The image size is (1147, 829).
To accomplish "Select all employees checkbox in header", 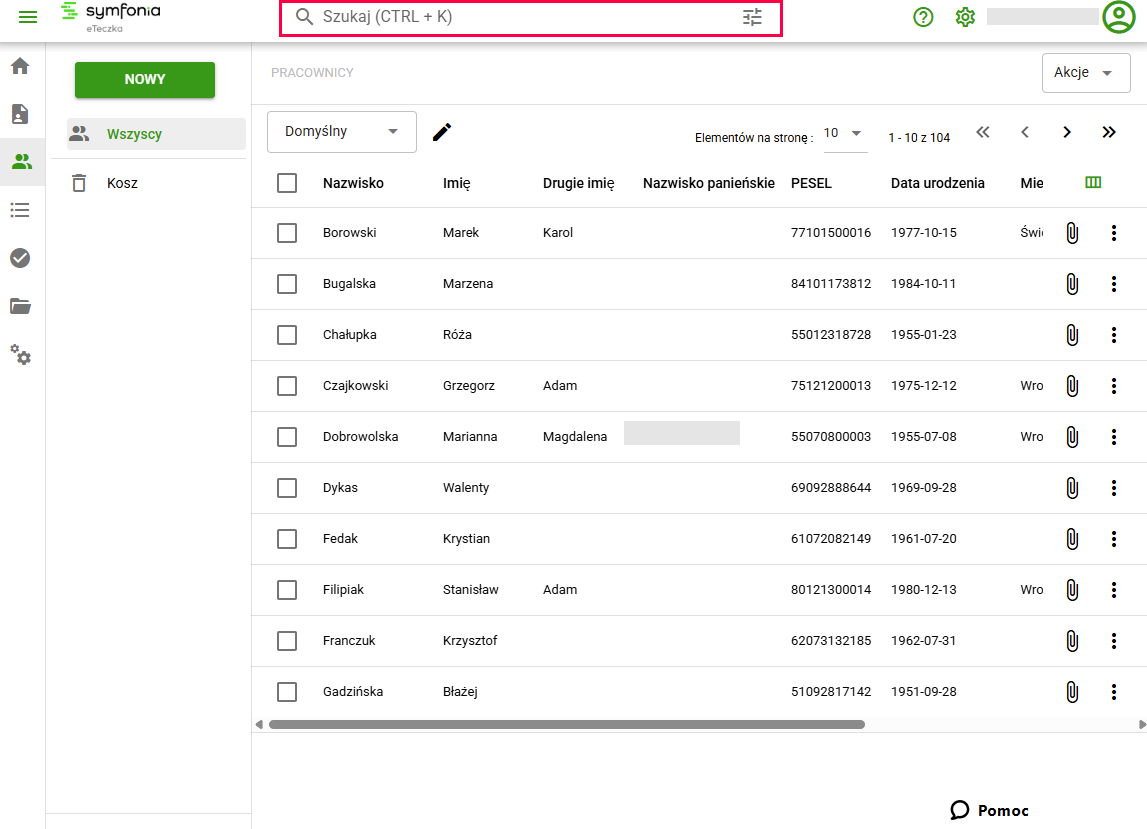I will click(287, 183).
